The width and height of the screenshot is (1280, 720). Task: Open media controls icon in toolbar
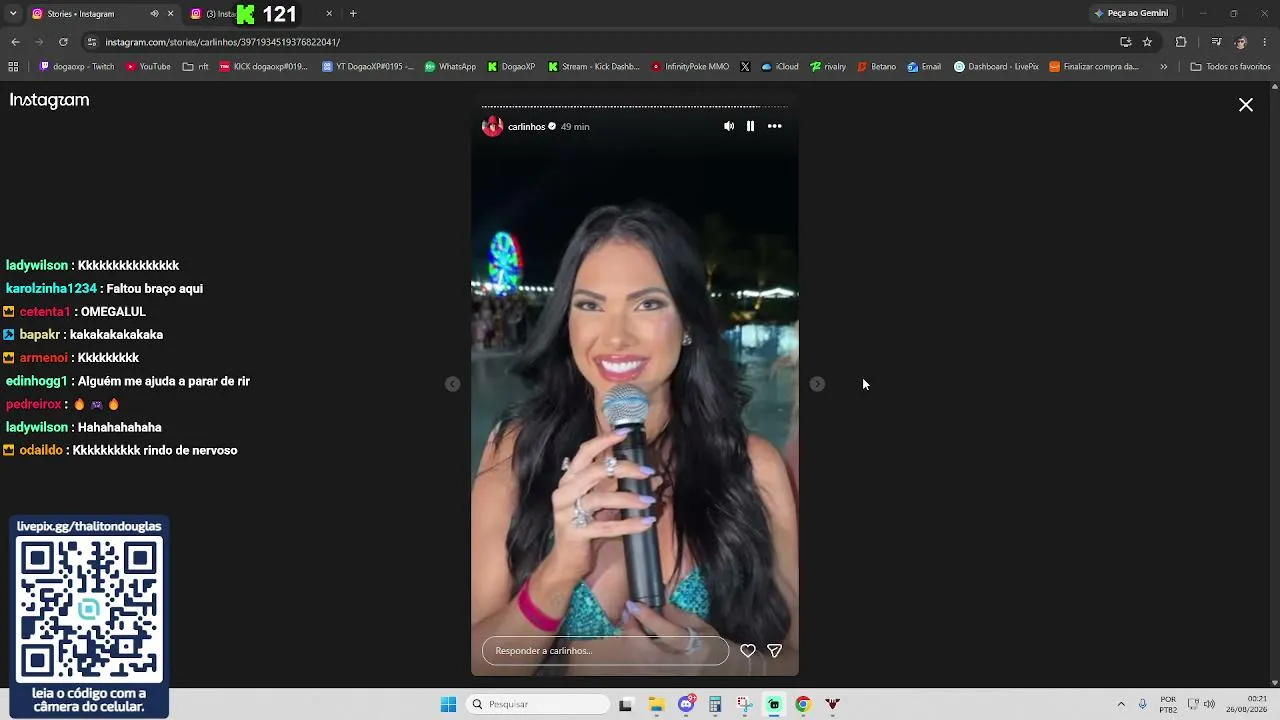click(1216, 42)
